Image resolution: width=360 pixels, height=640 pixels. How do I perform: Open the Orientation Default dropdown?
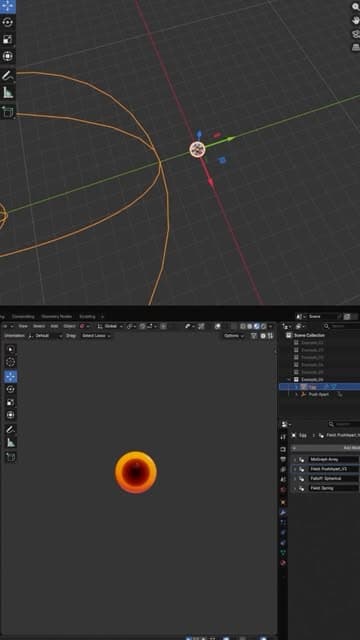pyautogui.click(x=45, y=336)
